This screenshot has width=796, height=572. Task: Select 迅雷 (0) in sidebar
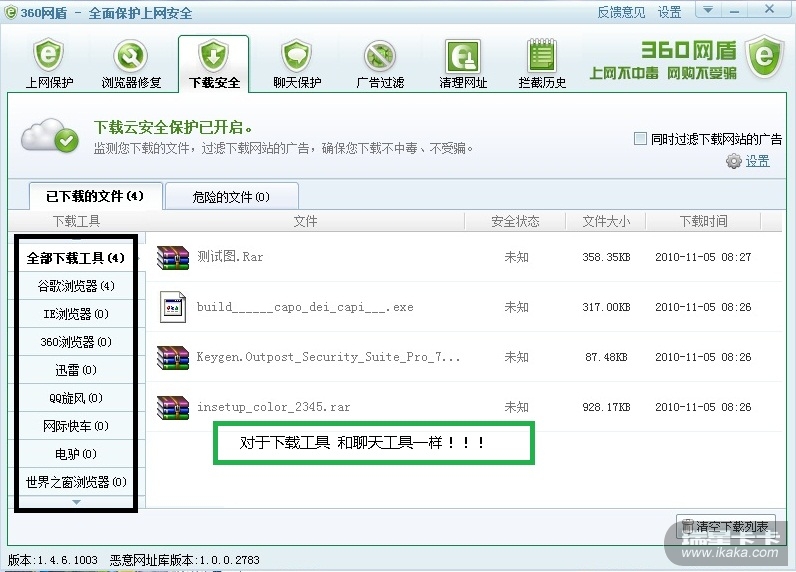[x=76, y=369]
